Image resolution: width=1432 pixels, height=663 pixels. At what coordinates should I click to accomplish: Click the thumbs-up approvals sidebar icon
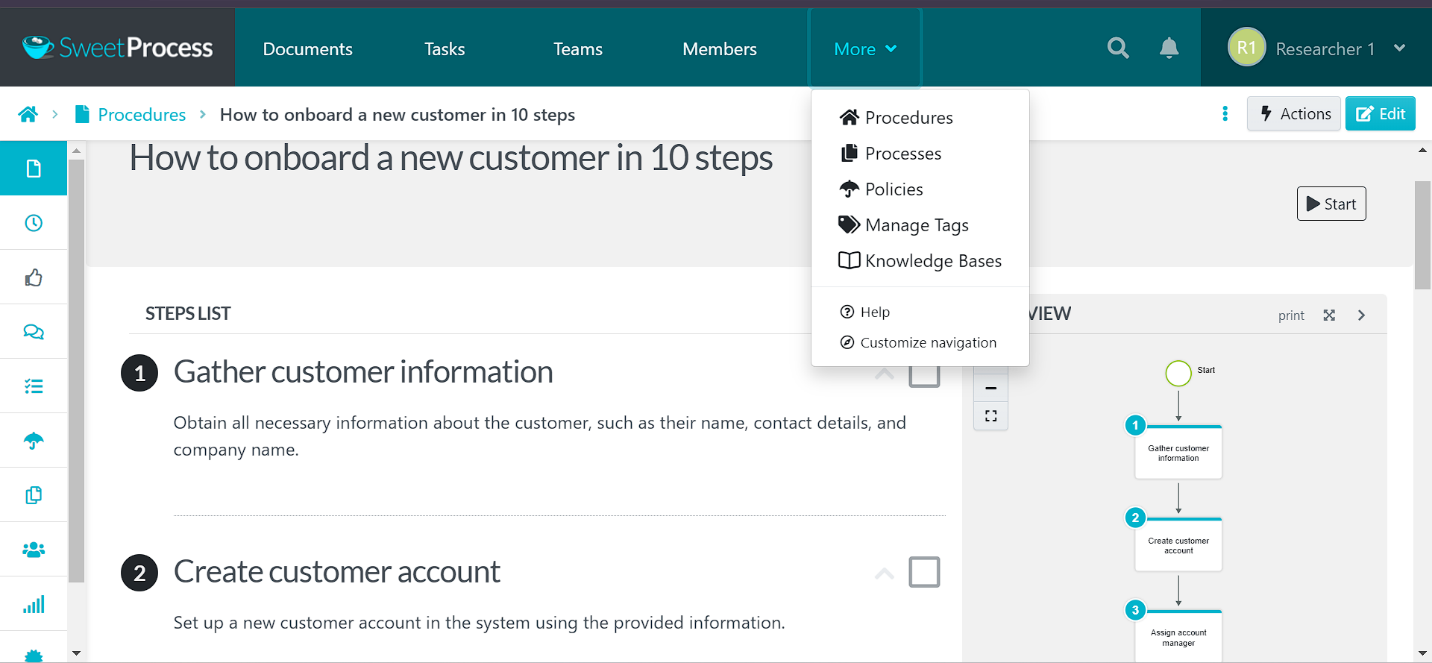tap(34, 277)
